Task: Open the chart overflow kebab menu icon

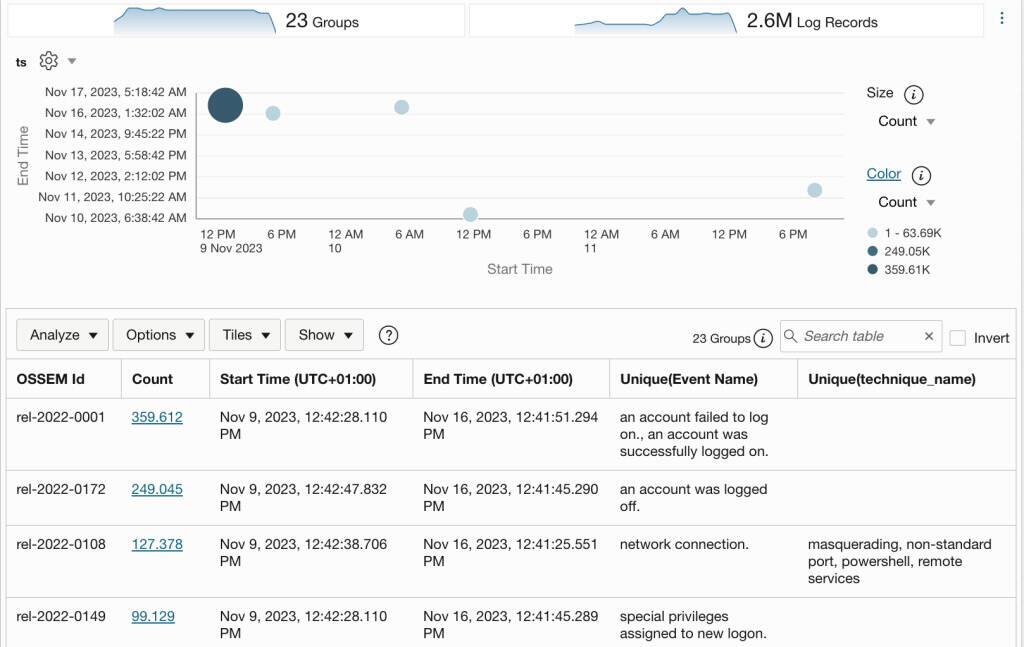Action: pyautogui.click(x=1004, y=18)
